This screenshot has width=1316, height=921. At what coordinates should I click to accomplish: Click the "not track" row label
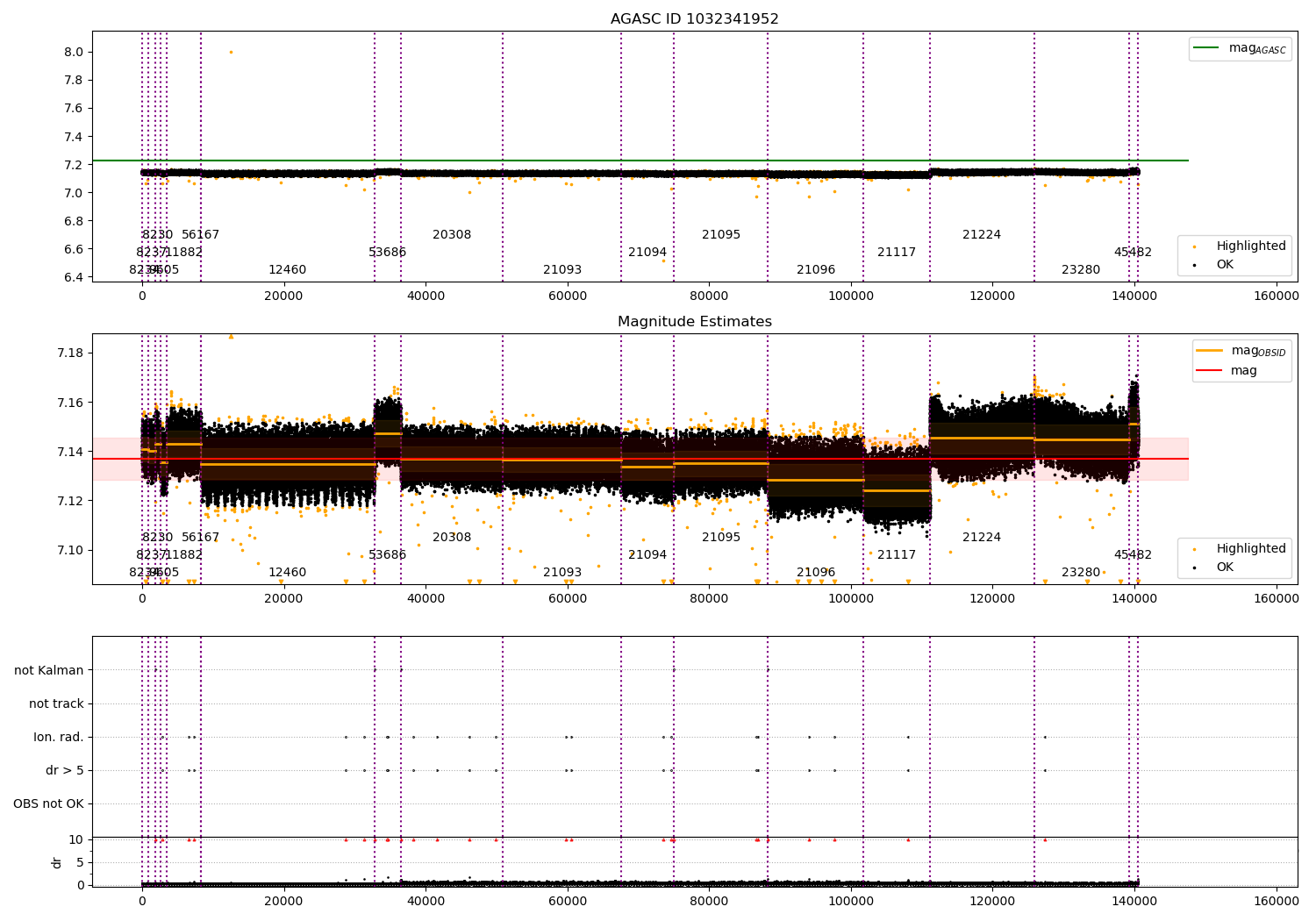click(x=56, y=704)
